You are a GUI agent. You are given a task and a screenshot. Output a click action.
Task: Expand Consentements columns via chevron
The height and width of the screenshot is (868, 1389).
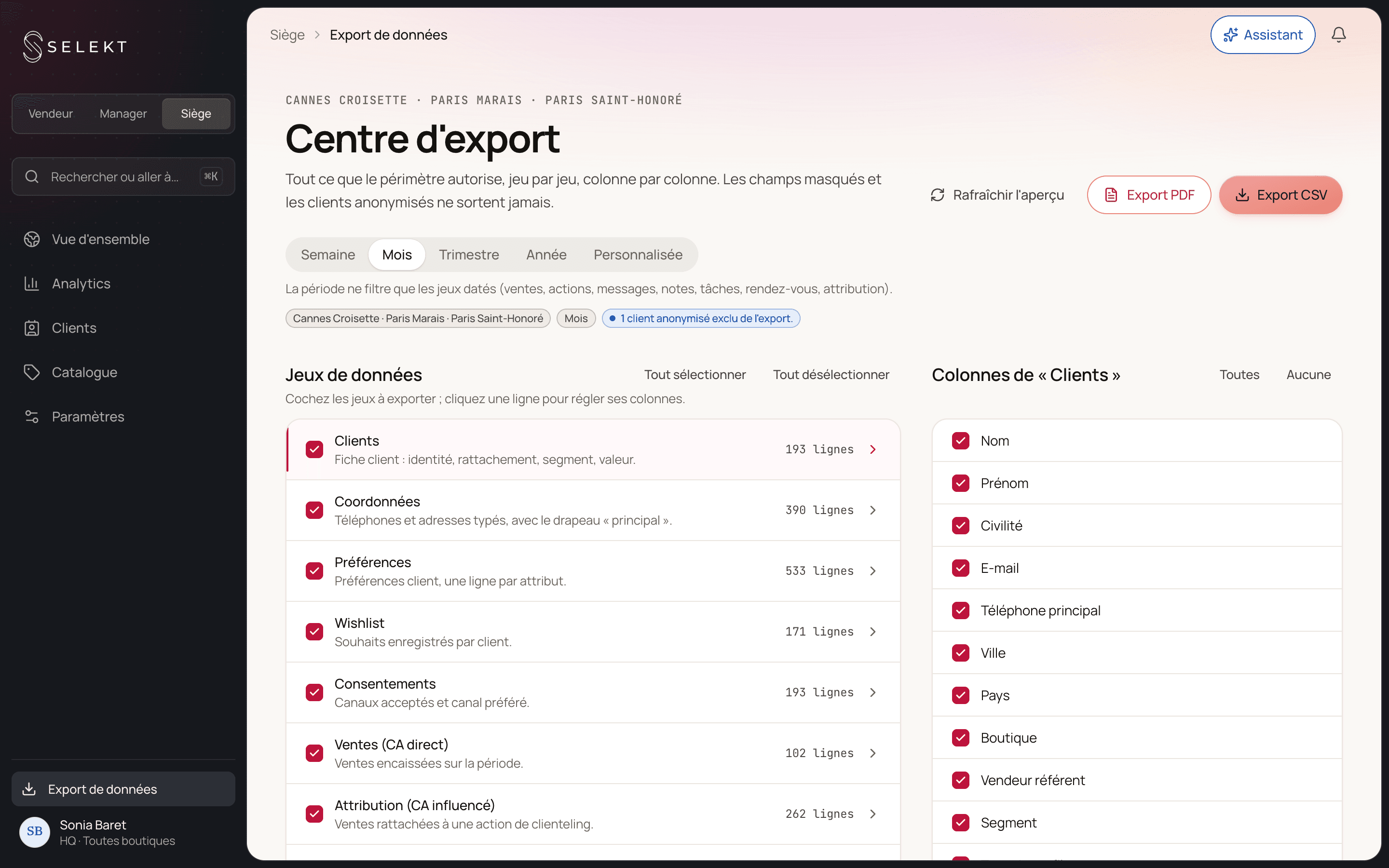pos(873,692)
